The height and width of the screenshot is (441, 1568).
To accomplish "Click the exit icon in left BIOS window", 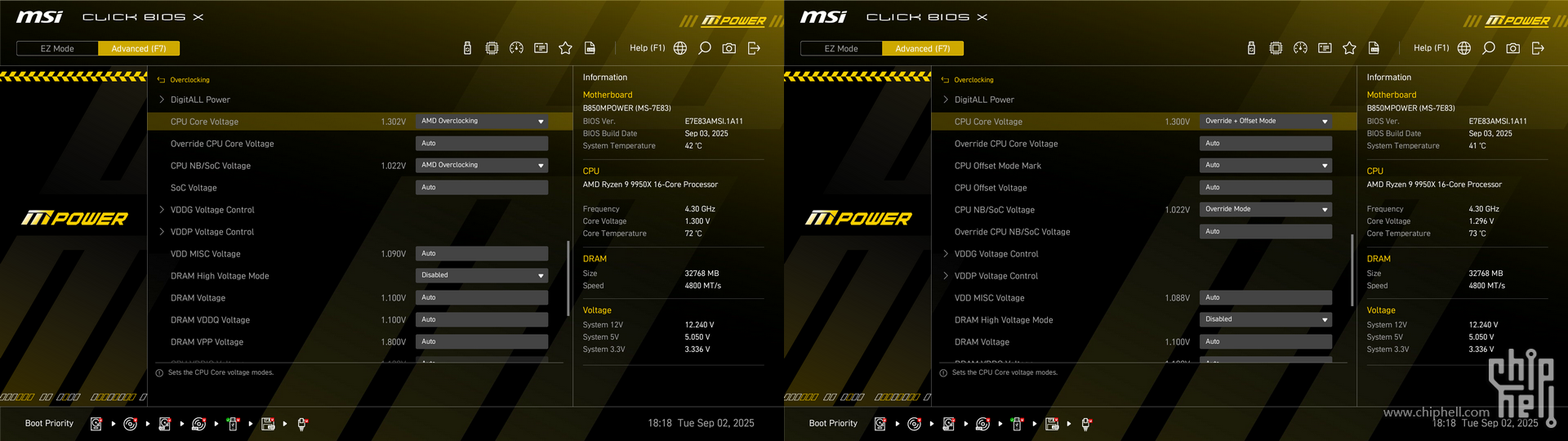I will 754,48.
